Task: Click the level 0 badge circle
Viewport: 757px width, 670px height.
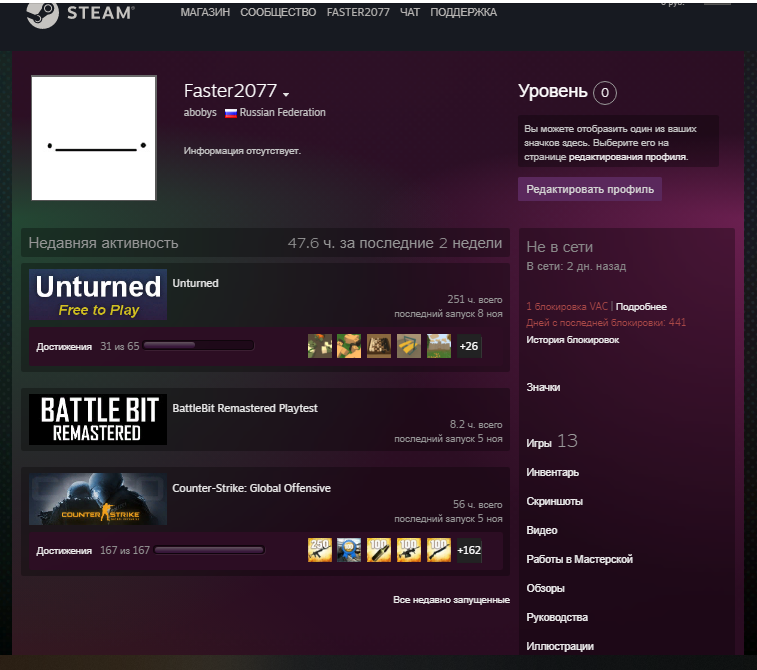Action: pyautogui.click(x=604, y=93)
